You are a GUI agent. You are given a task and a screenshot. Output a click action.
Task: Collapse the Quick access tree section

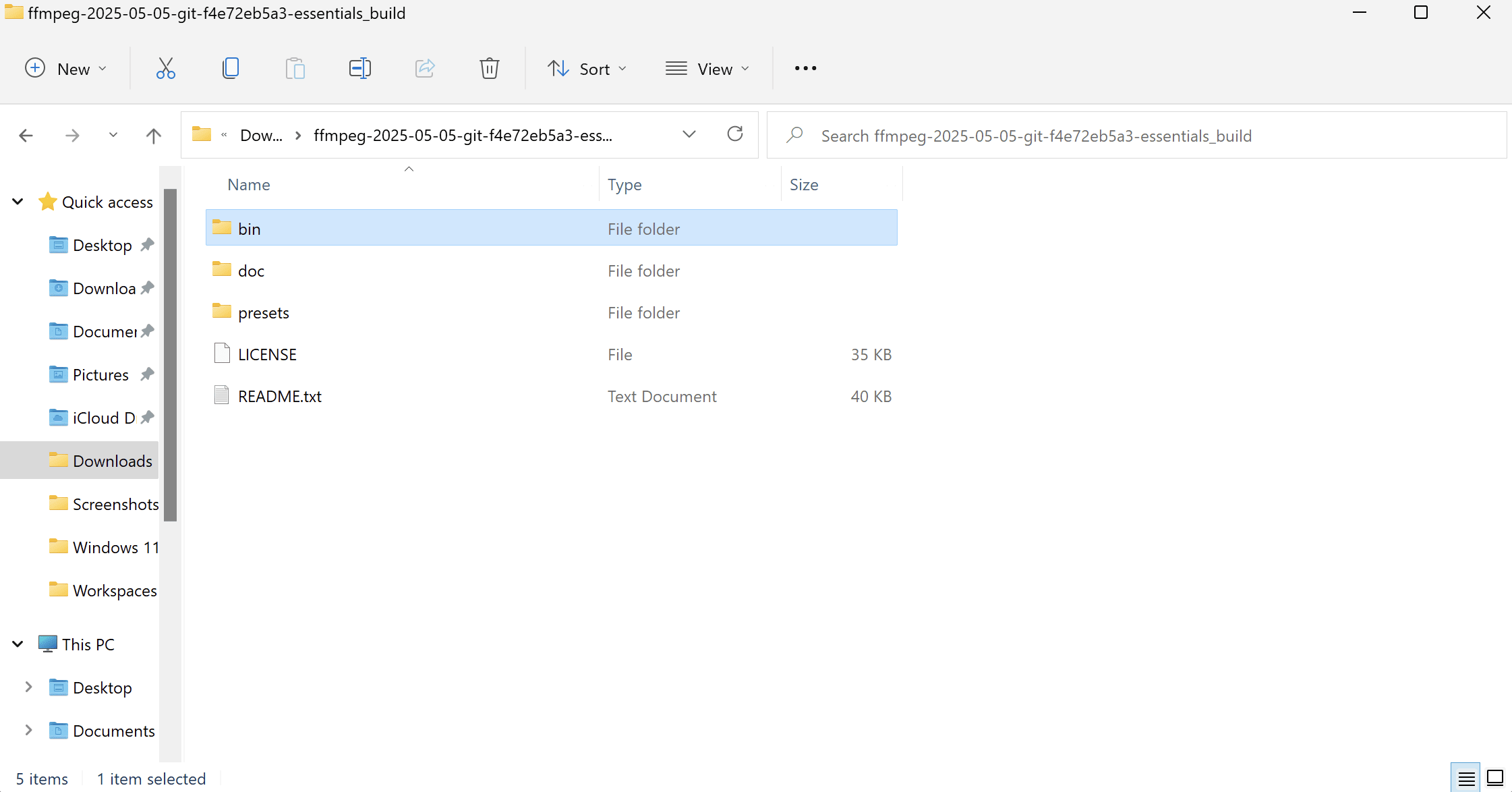point(18,201)
